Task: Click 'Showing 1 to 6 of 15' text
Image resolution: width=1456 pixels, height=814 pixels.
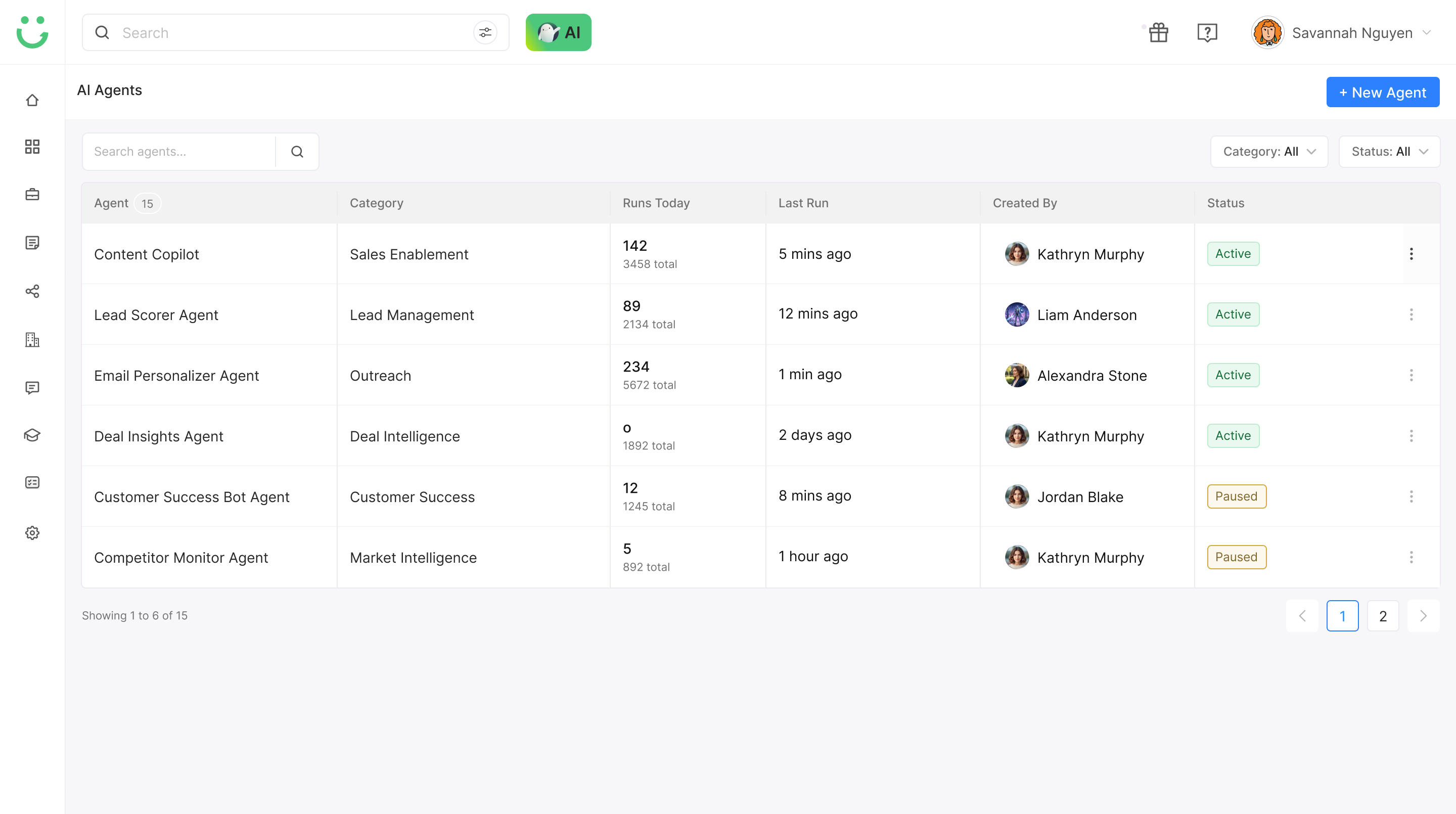Action: tap(134, 616)
